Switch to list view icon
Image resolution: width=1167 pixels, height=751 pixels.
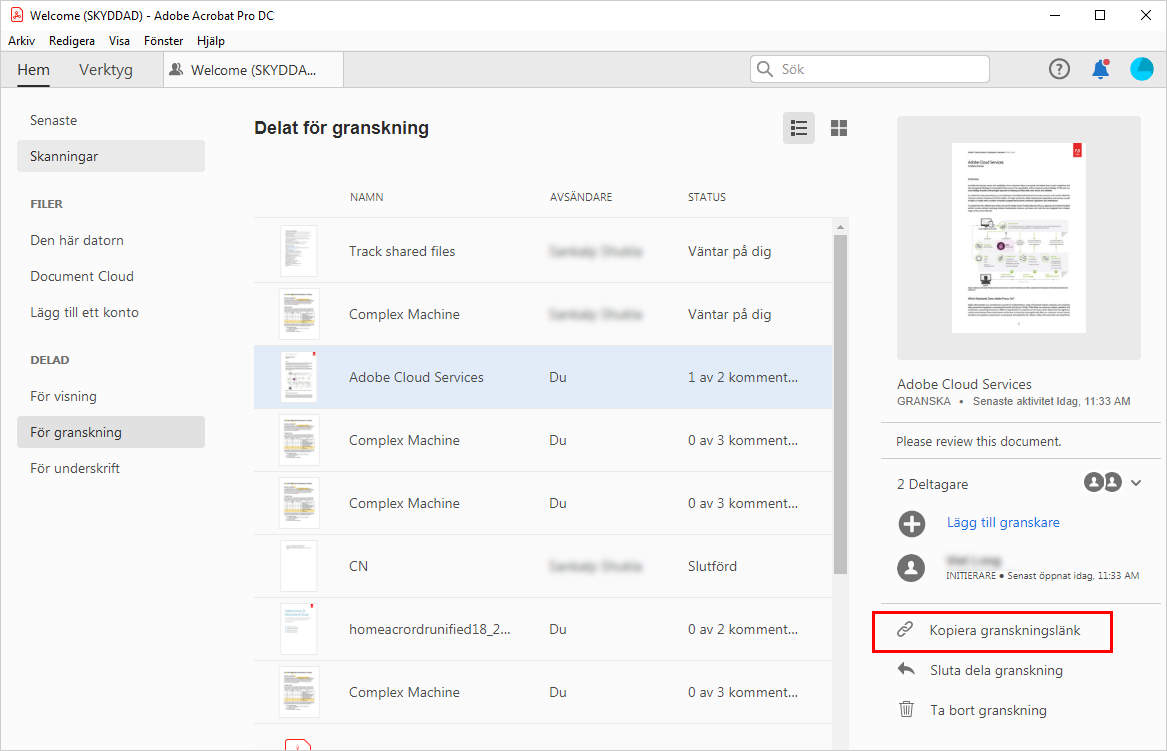point(799,128)
